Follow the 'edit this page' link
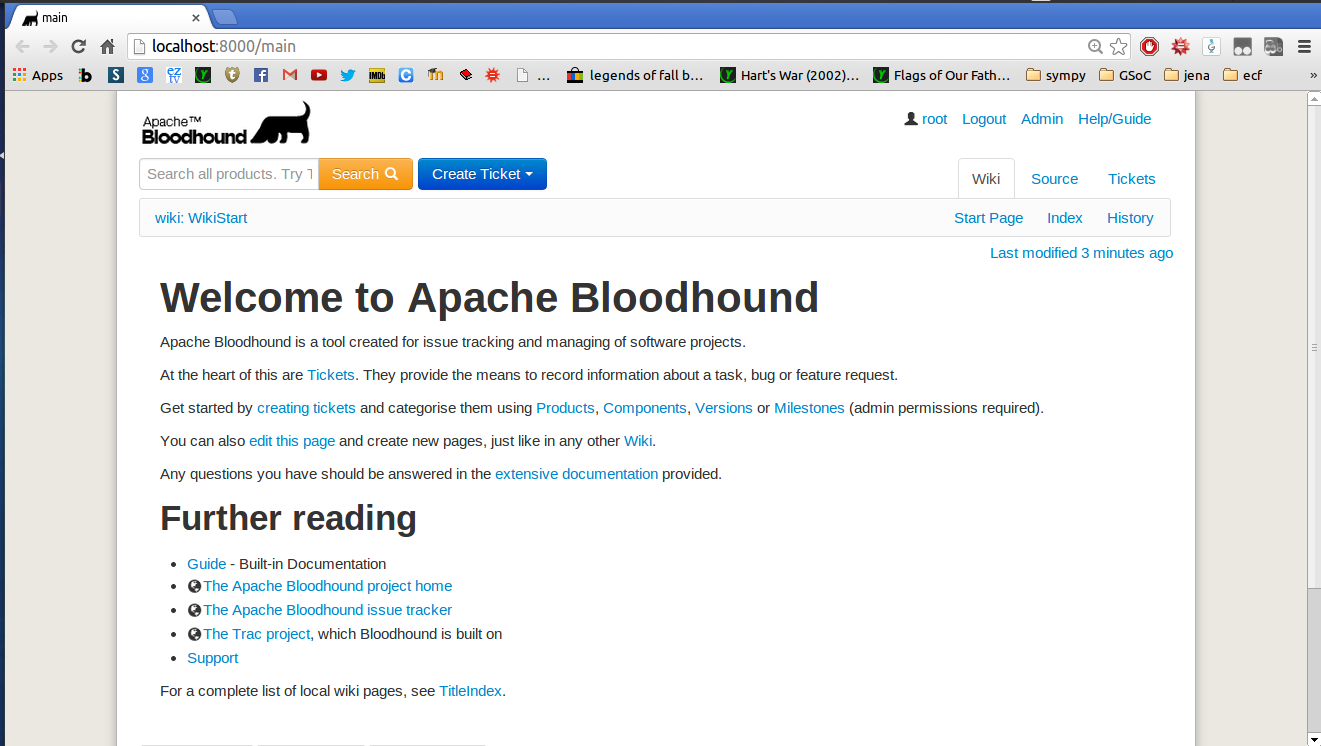Viewport: 1321px width, 746px height. 292,441
